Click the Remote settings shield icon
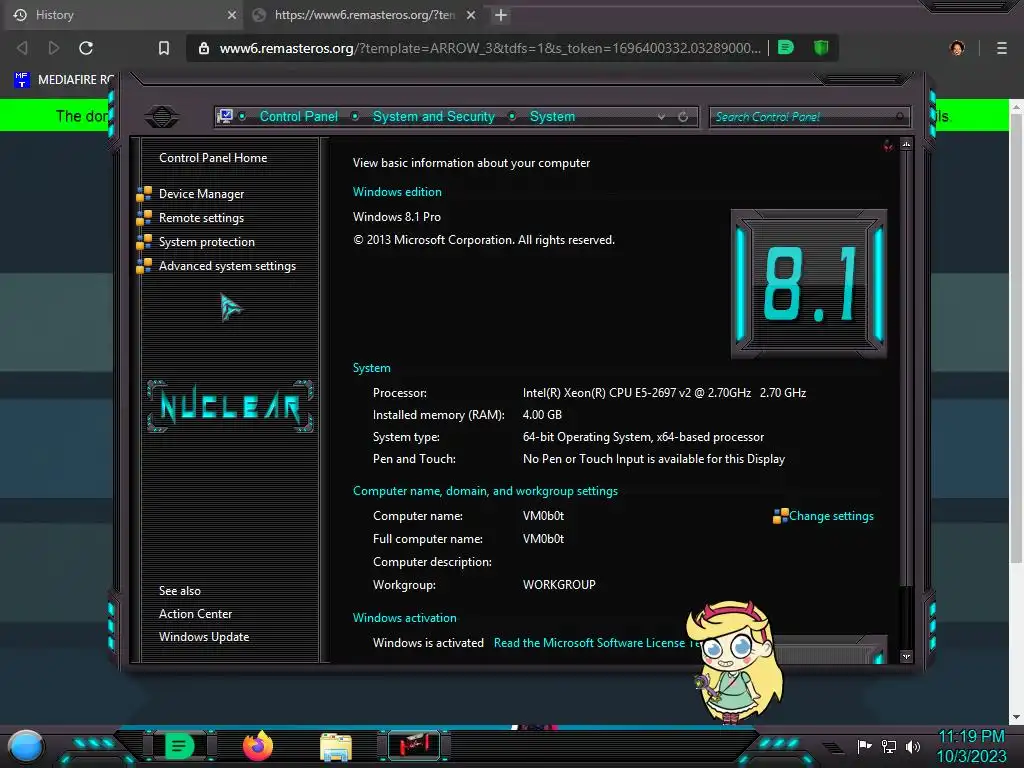Image resolution: width=1024 pixels, height=768 pixels. [144, 218]
